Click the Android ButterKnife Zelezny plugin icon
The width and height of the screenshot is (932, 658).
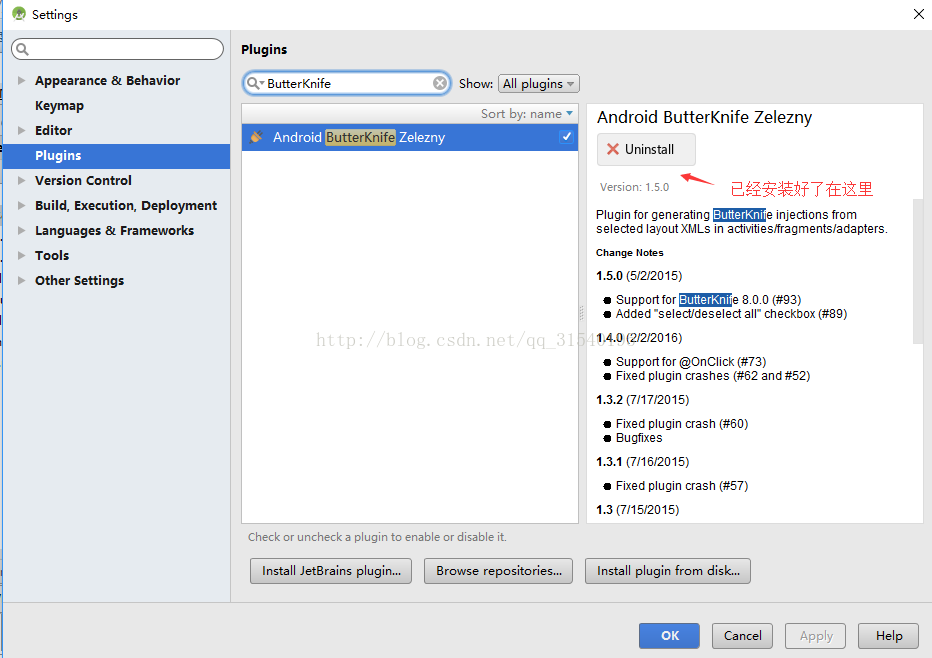click(256, 137)
